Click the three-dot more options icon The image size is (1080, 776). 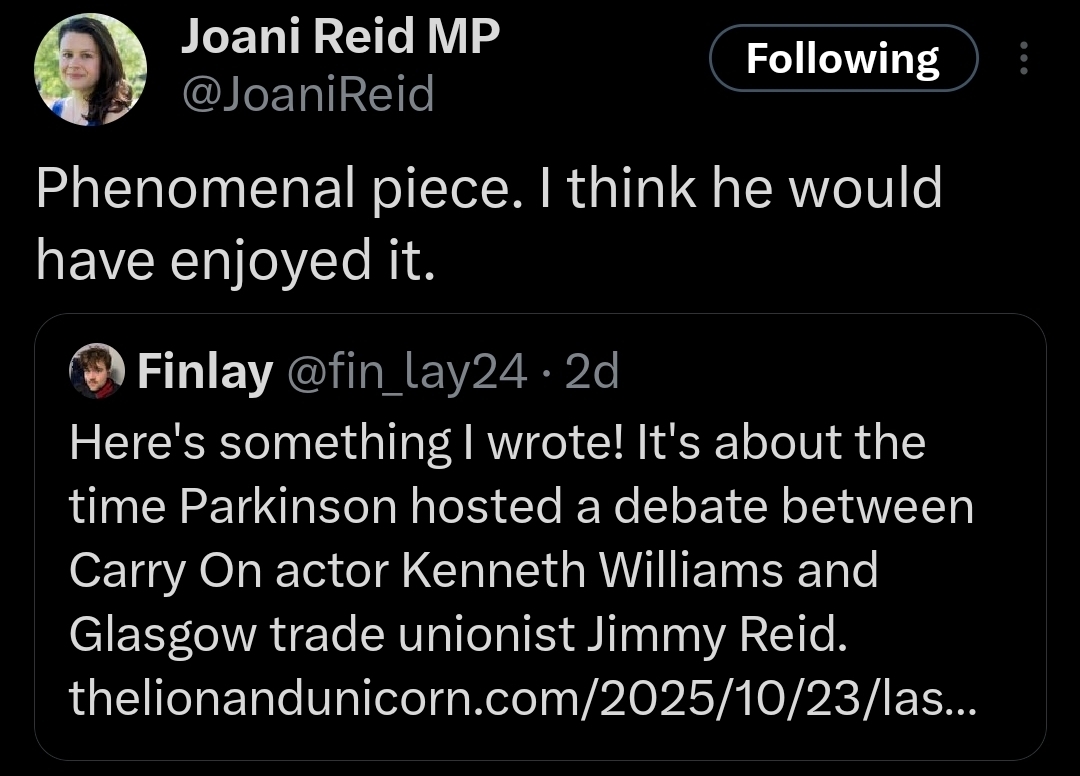click(1022, 59)
